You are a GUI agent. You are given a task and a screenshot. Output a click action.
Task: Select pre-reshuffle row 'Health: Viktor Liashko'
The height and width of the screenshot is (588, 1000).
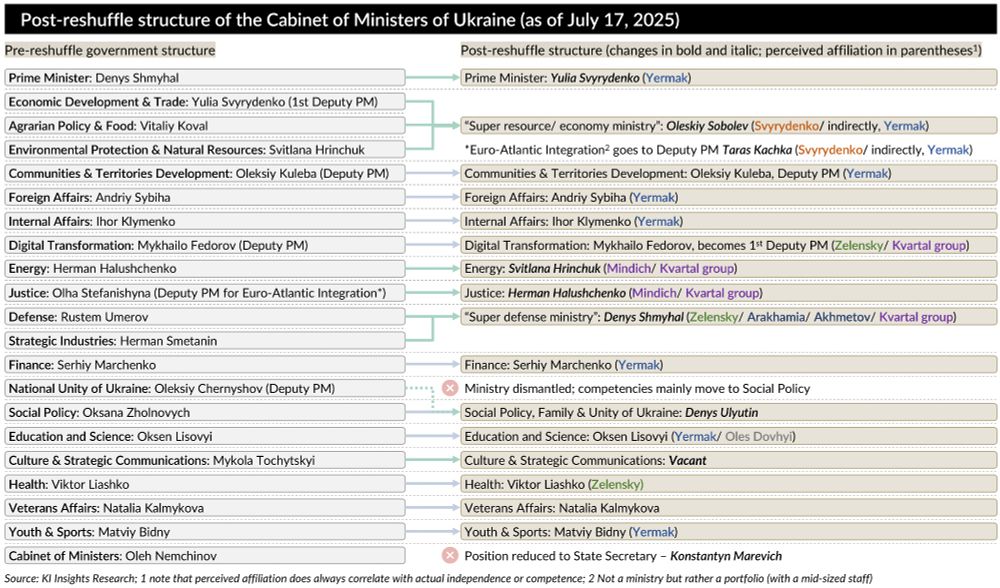[205, 484]
